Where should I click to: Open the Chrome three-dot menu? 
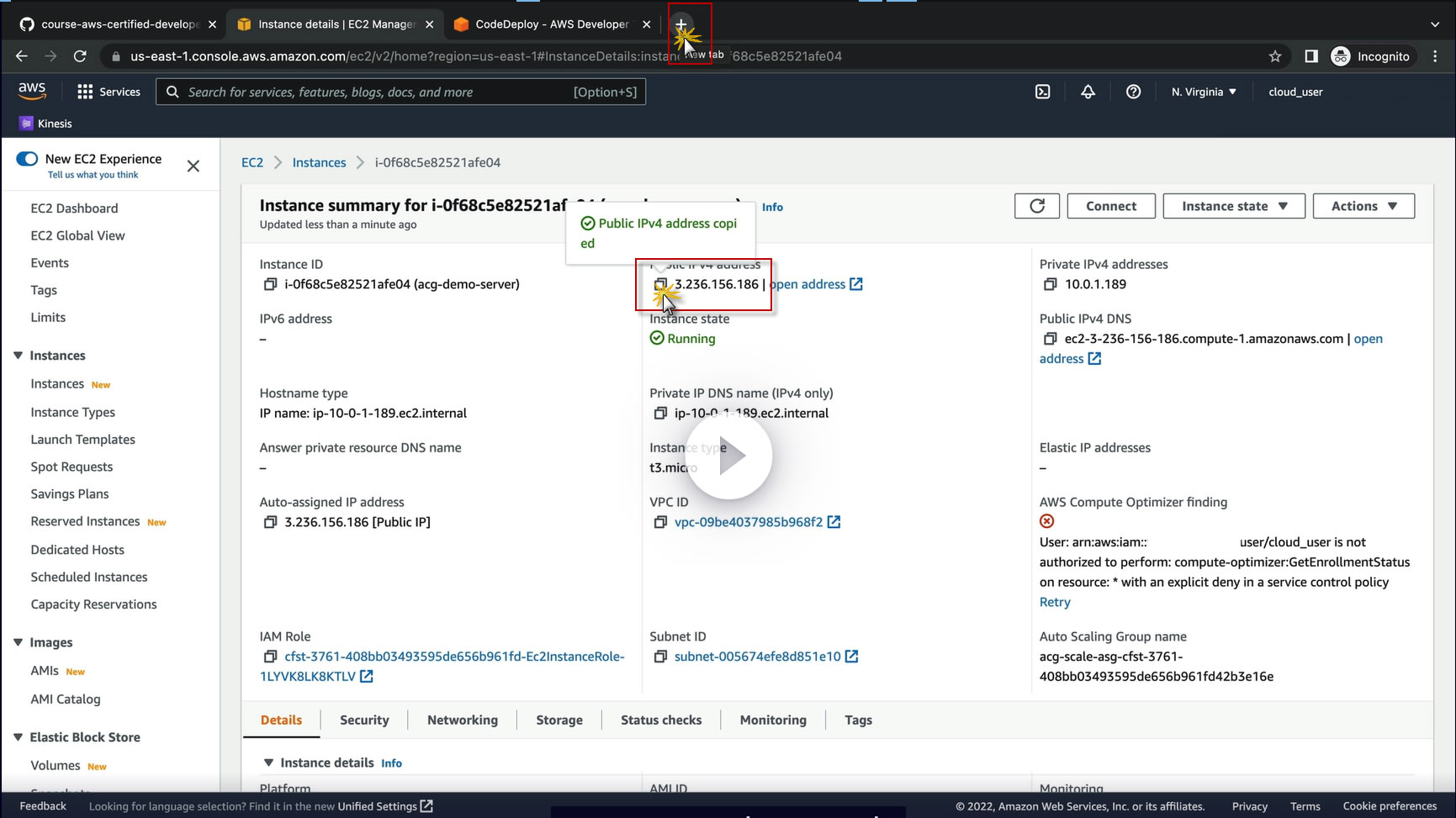tap(1435, 56)
